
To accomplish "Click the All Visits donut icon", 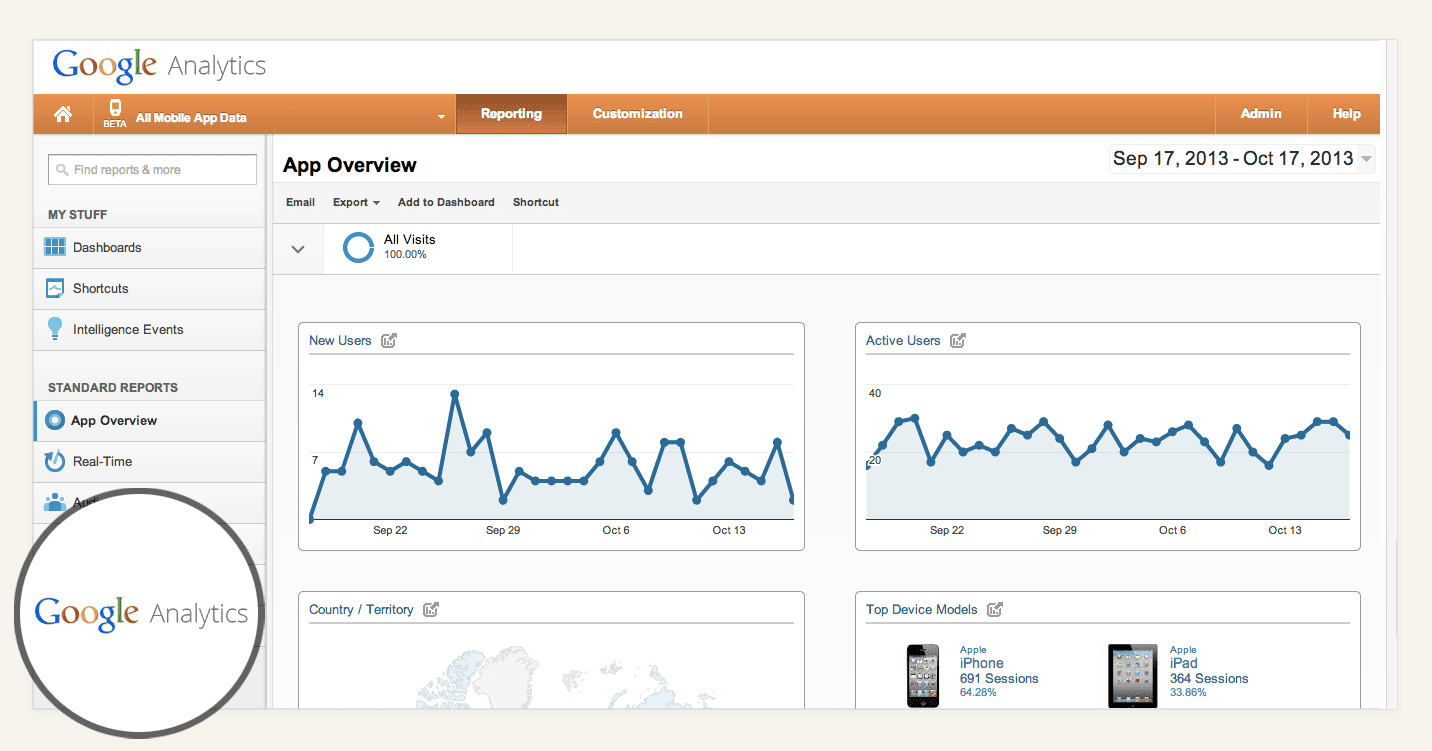I will (x=358, y=247).
